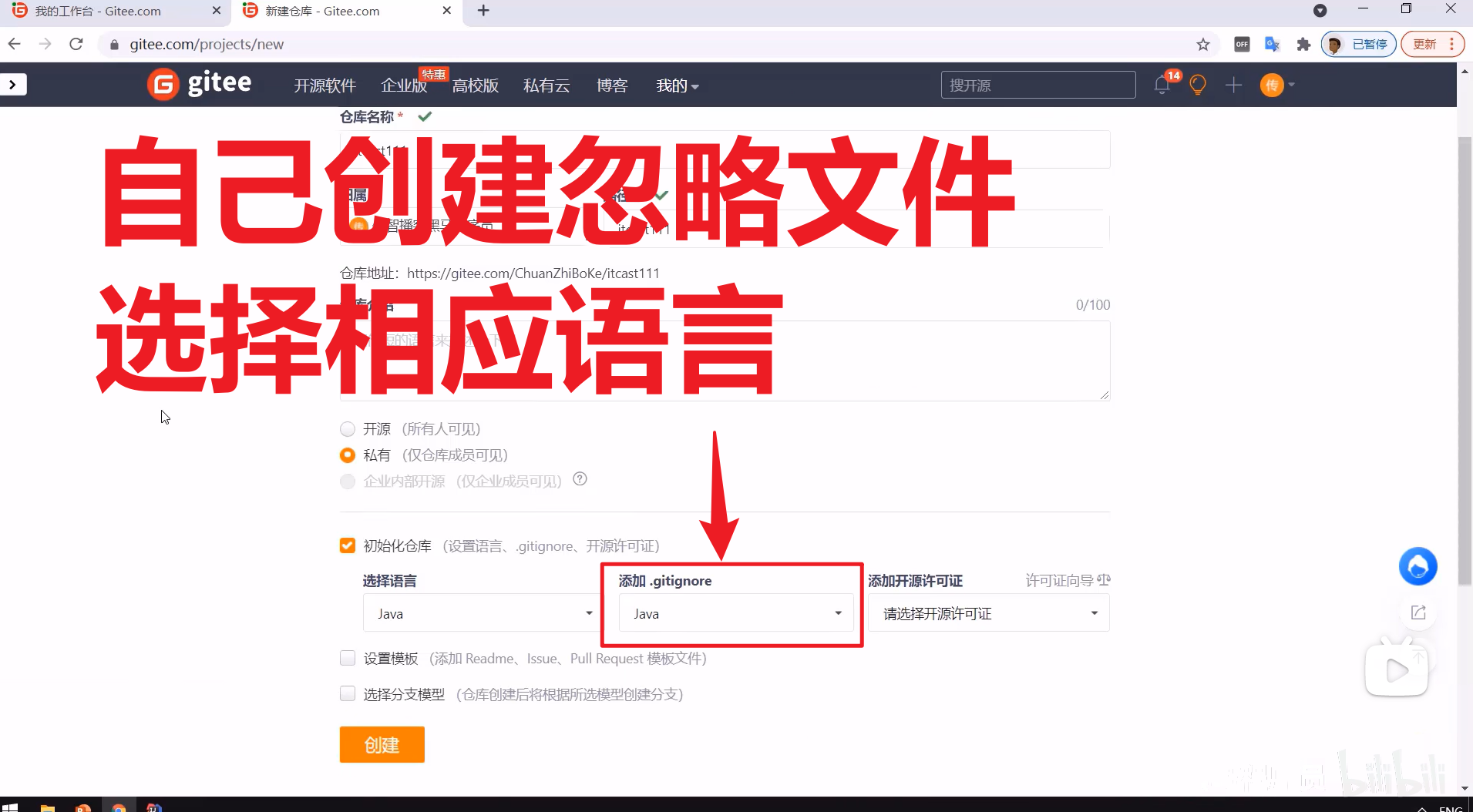Click the padlock icon in the address bar
Image resolution: width=1473 pixels, height=812 pixels.
pos(114,45)
